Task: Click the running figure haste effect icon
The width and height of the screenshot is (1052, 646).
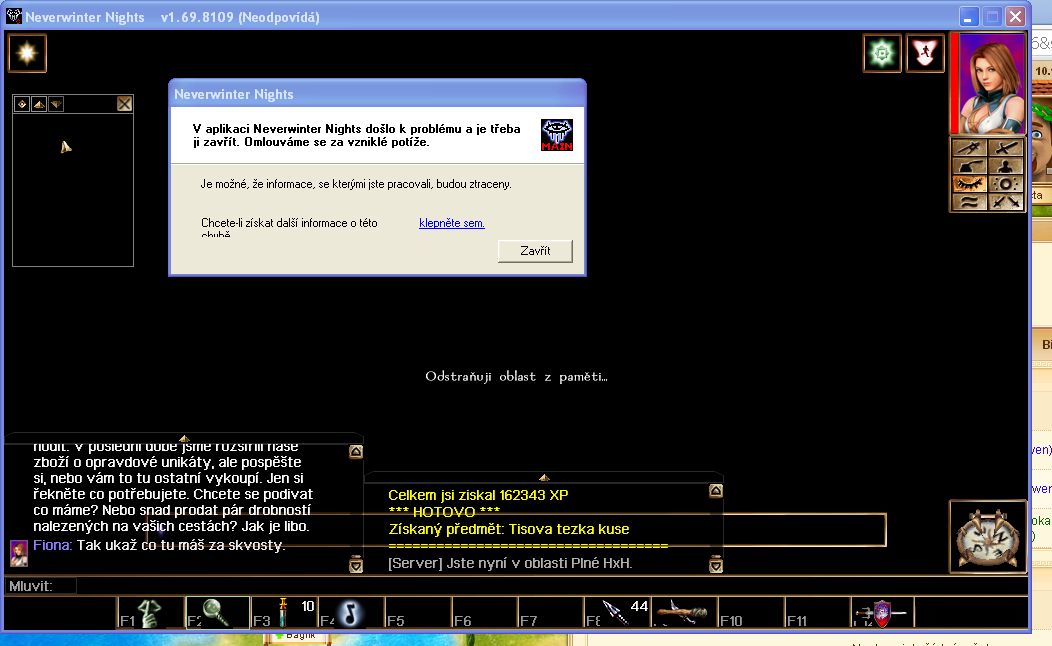Action: point(925,53)
